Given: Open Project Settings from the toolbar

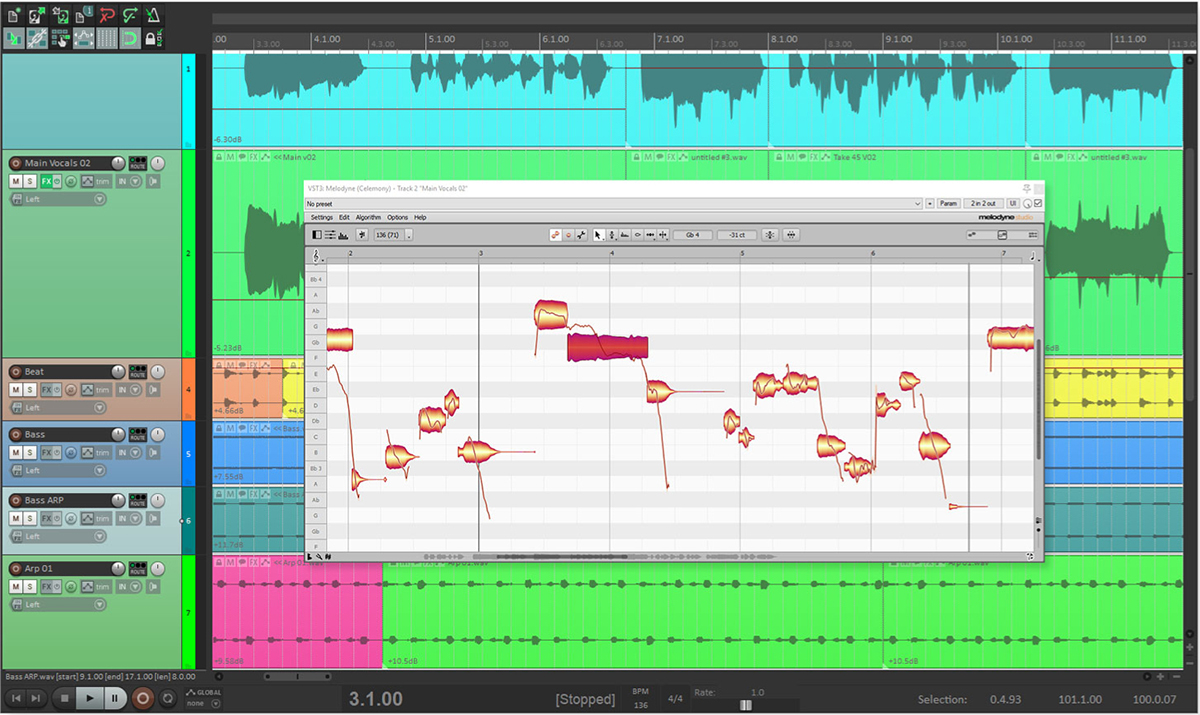Looking at the screenshot, I should tap(83, 16).
